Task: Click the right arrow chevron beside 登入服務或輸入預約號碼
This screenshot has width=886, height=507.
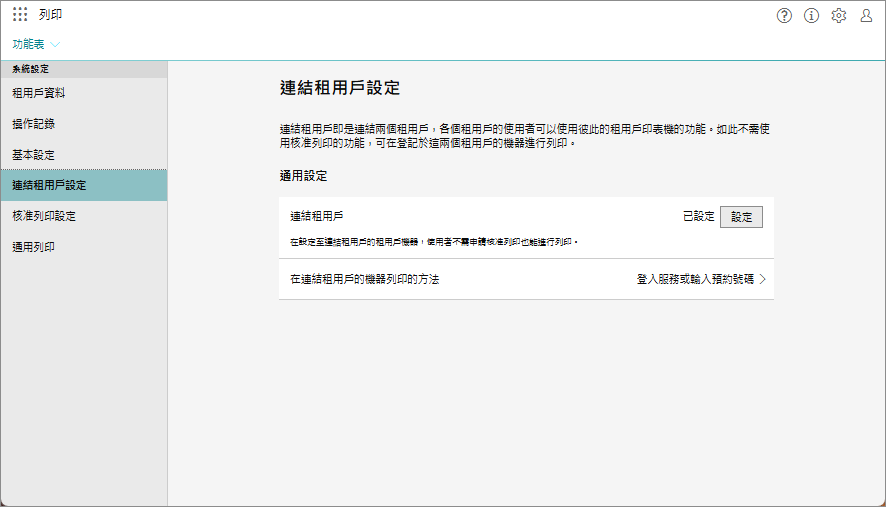Action: point(763,280)
